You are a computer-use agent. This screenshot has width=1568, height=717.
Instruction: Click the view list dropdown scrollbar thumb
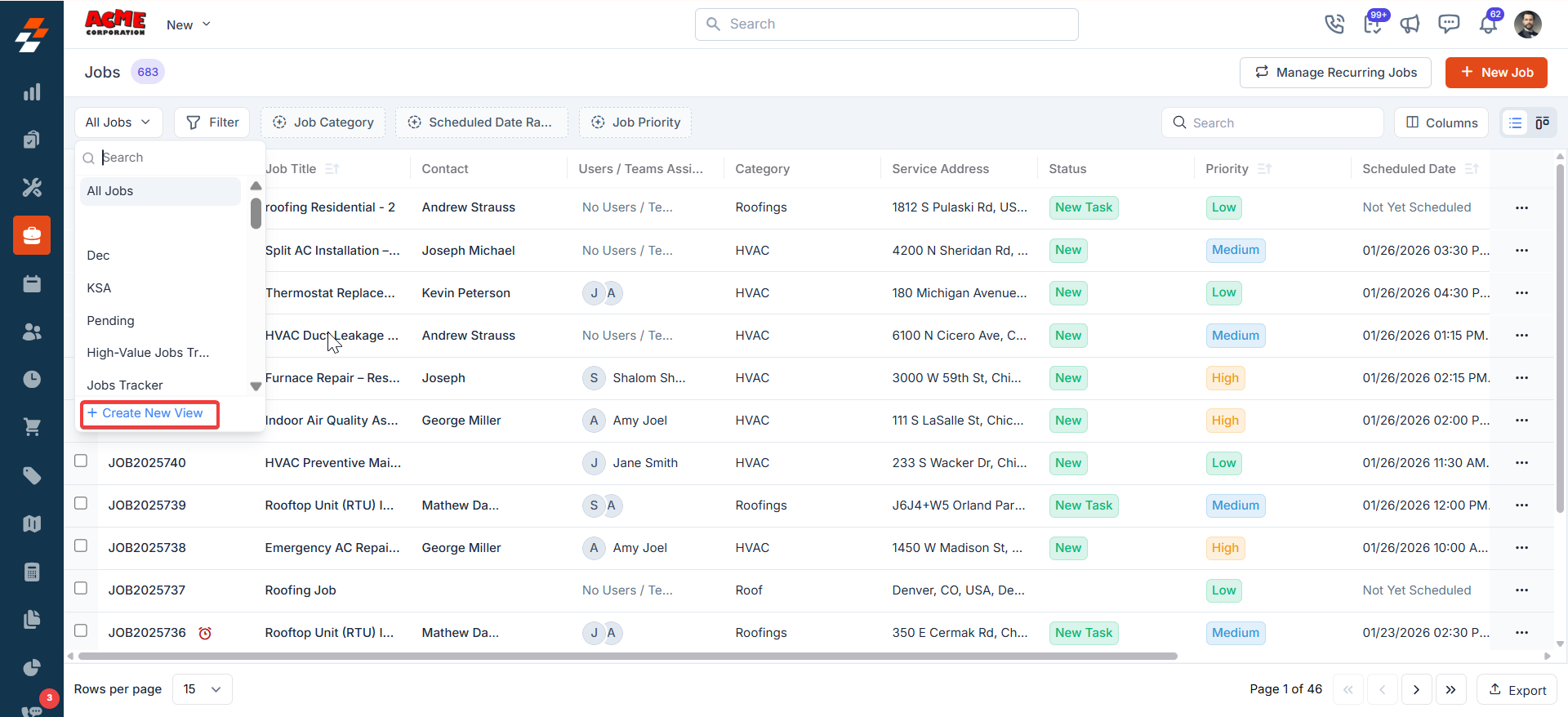tap(256, 214)
